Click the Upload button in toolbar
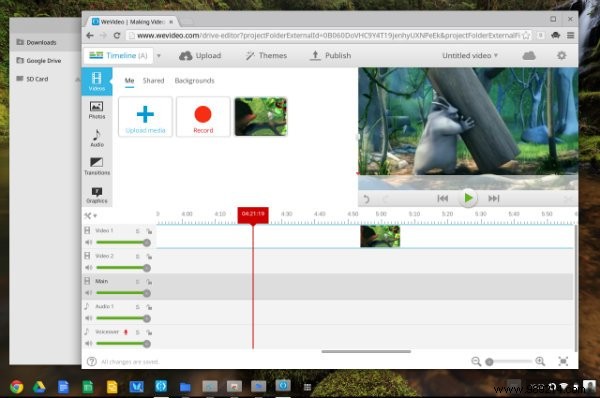This screenshot has height=398, width=600. coord(200,55)
